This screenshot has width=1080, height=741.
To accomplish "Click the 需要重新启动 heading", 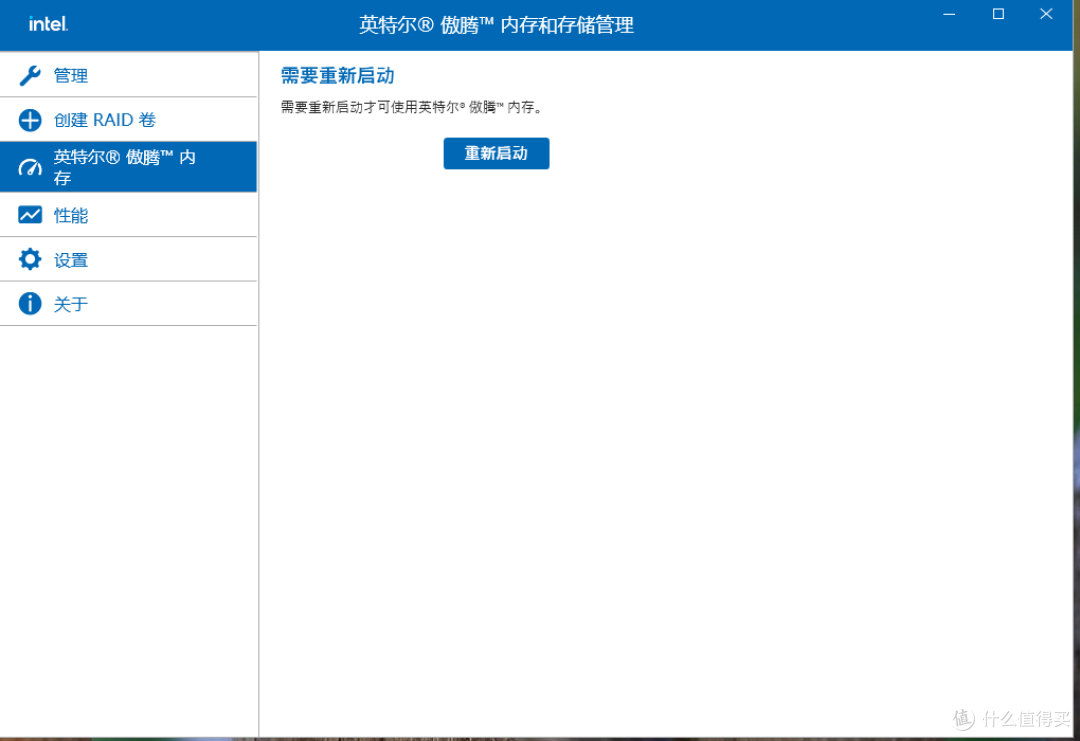I will [338, 76].
